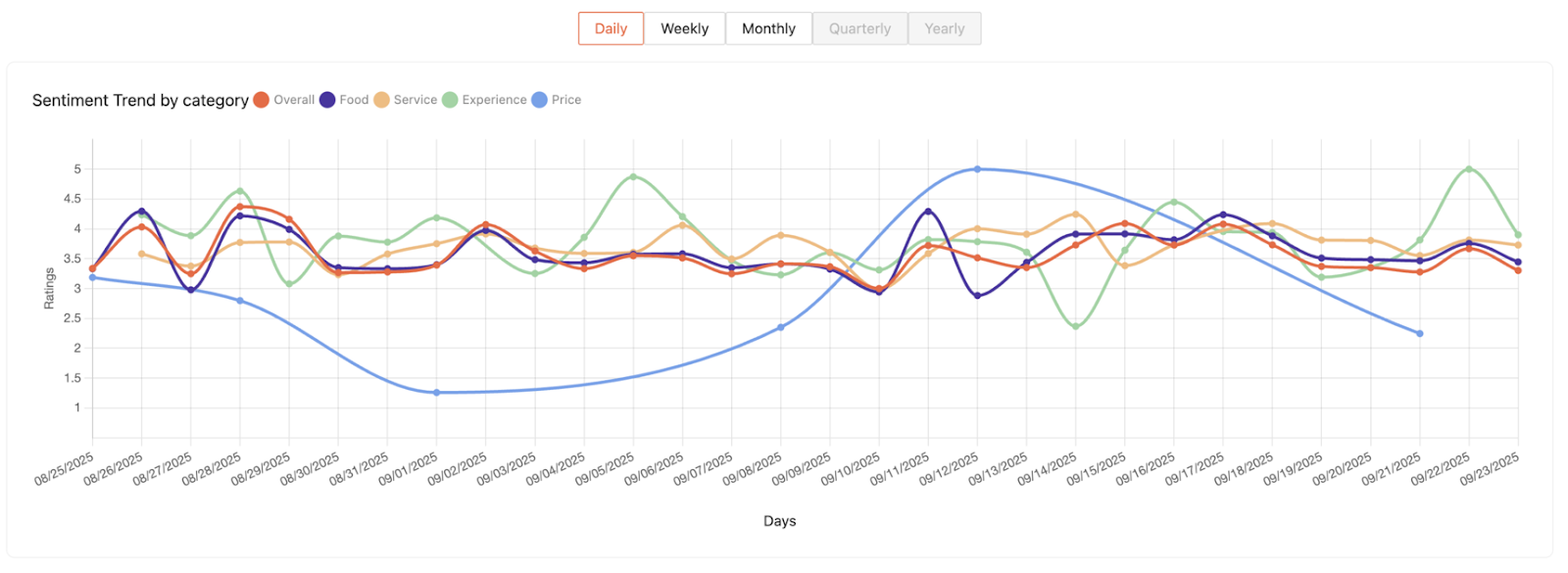Switch to the Daily tab
Image resolution: width=1568 pixels, height=573 pixels.
click(x=611, y=28)
